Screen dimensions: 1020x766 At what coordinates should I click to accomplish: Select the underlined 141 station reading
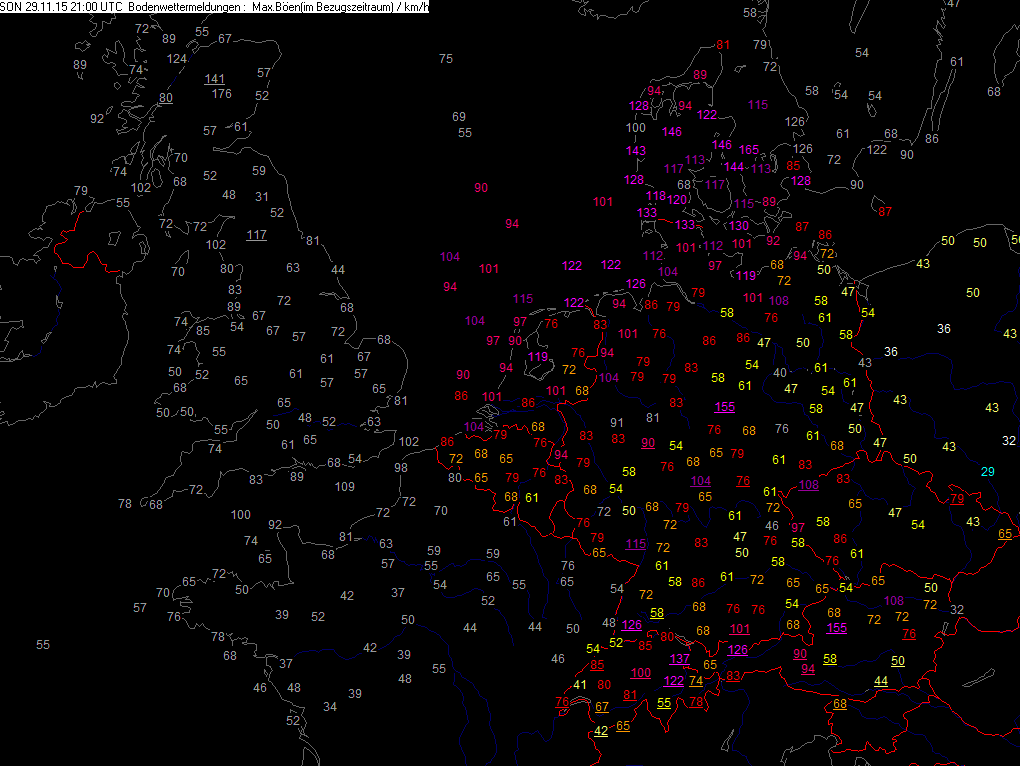click(215, 79)
